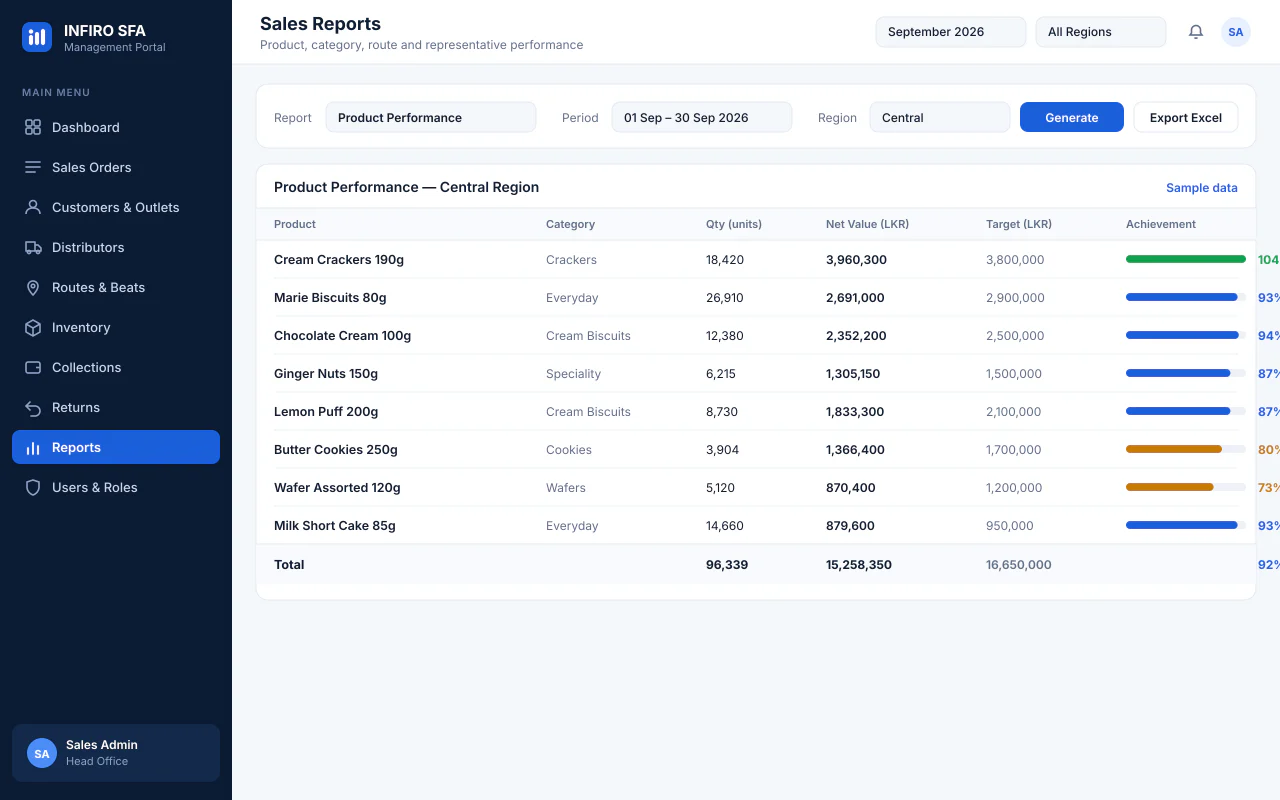The image size is (1280, 800).
Task: Click net value 3,960,300
Action: pyautogui.click(x=856, y=259)
